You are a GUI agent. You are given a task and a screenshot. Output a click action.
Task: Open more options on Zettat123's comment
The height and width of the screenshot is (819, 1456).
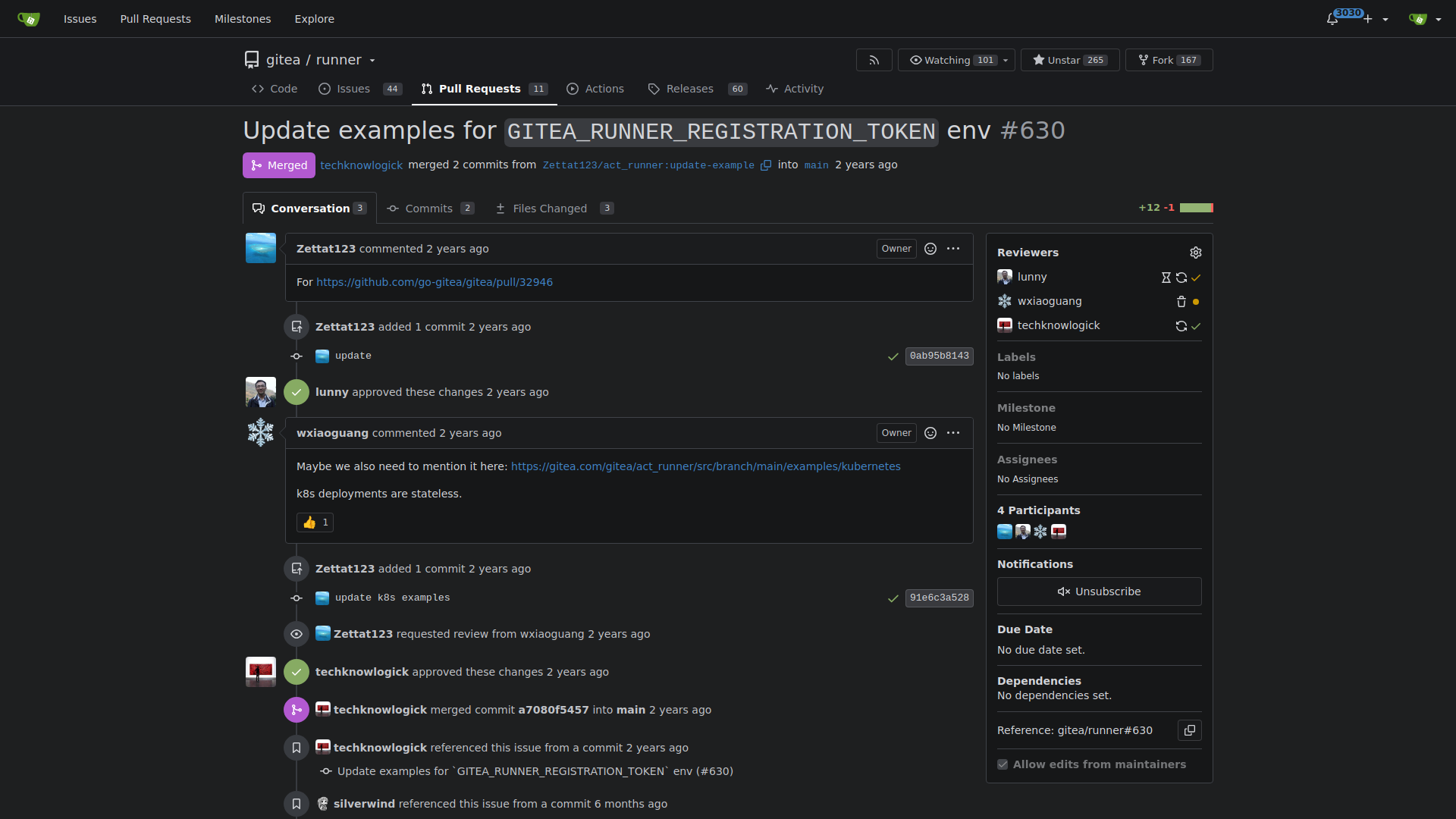953,249
